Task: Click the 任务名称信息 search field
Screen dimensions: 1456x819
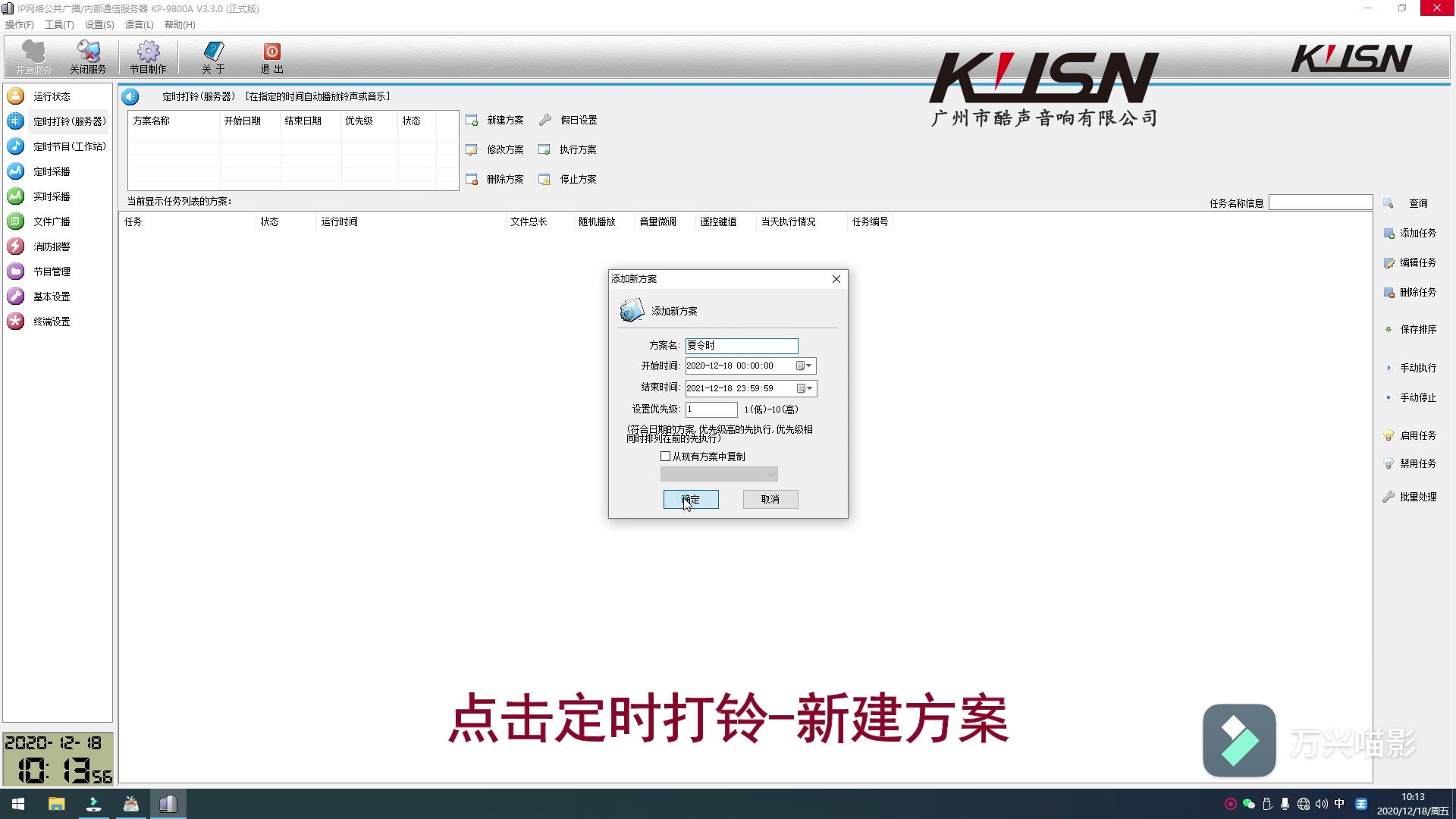Action: point(1321,202)
